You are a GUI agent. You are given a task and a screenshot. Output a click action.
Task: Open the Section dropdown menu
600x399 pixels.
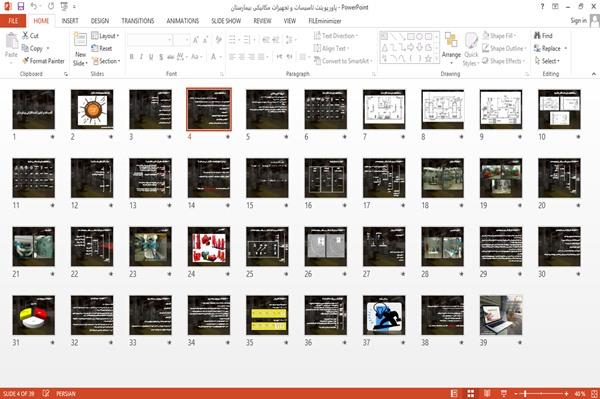coord(106,61)
